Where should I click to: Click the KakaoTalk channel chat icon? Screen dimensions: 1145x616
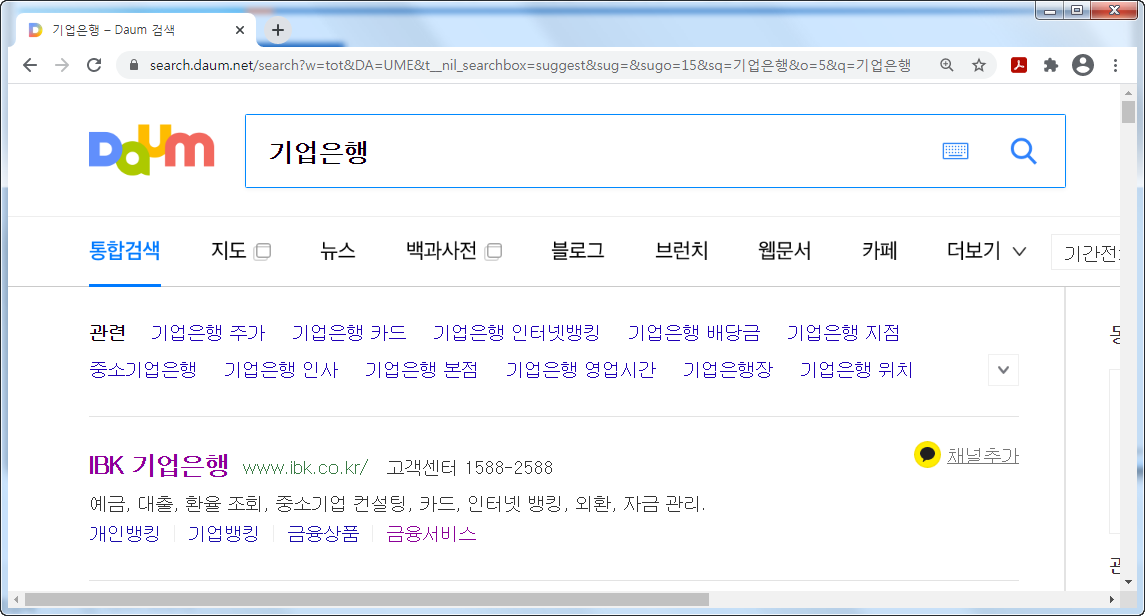[927, 455]
